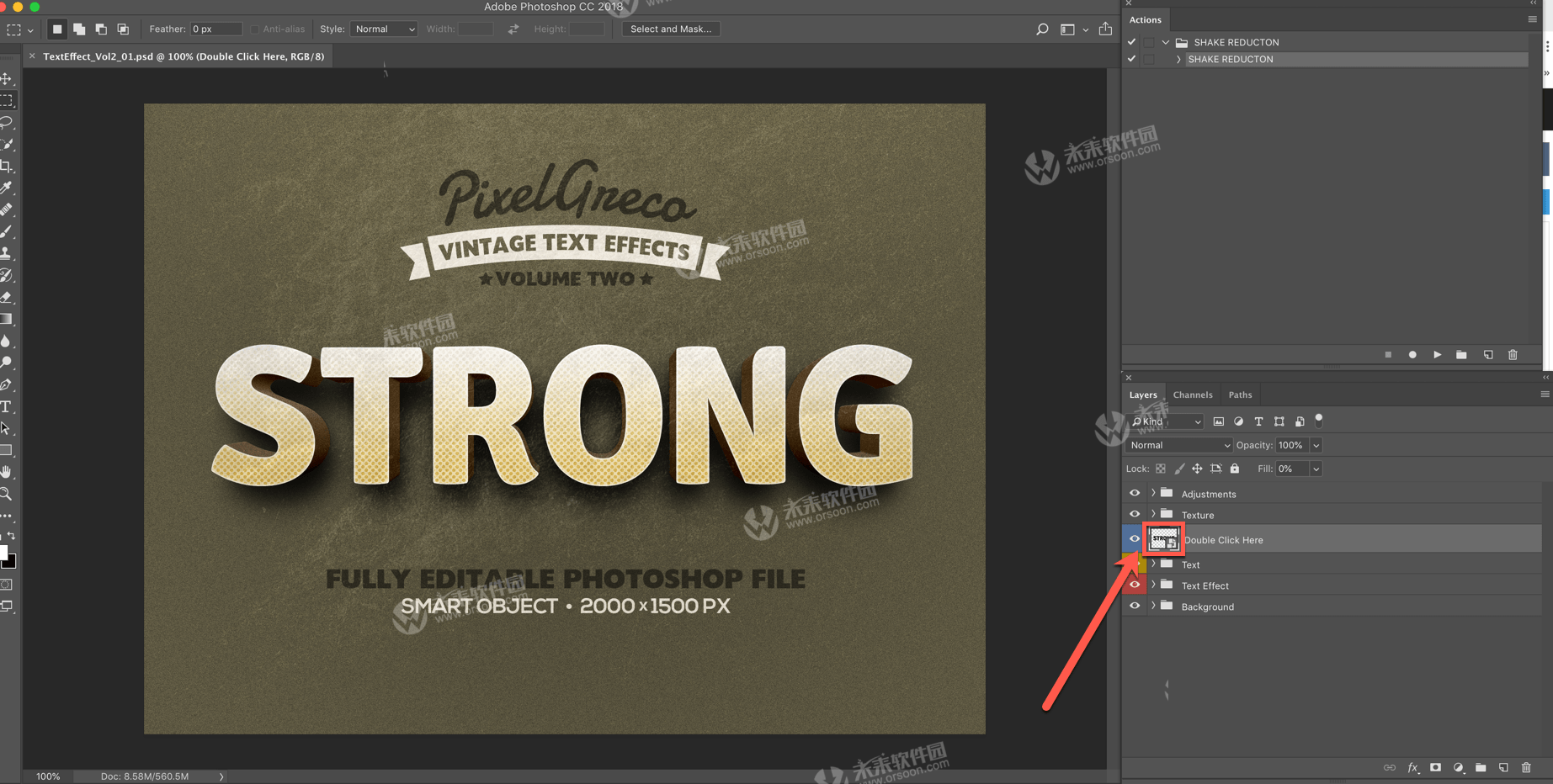Select the Zoom tool in toolbar
Image resolution: width=1553 pixels, height=784 pixels.
[x=7, y=494]
